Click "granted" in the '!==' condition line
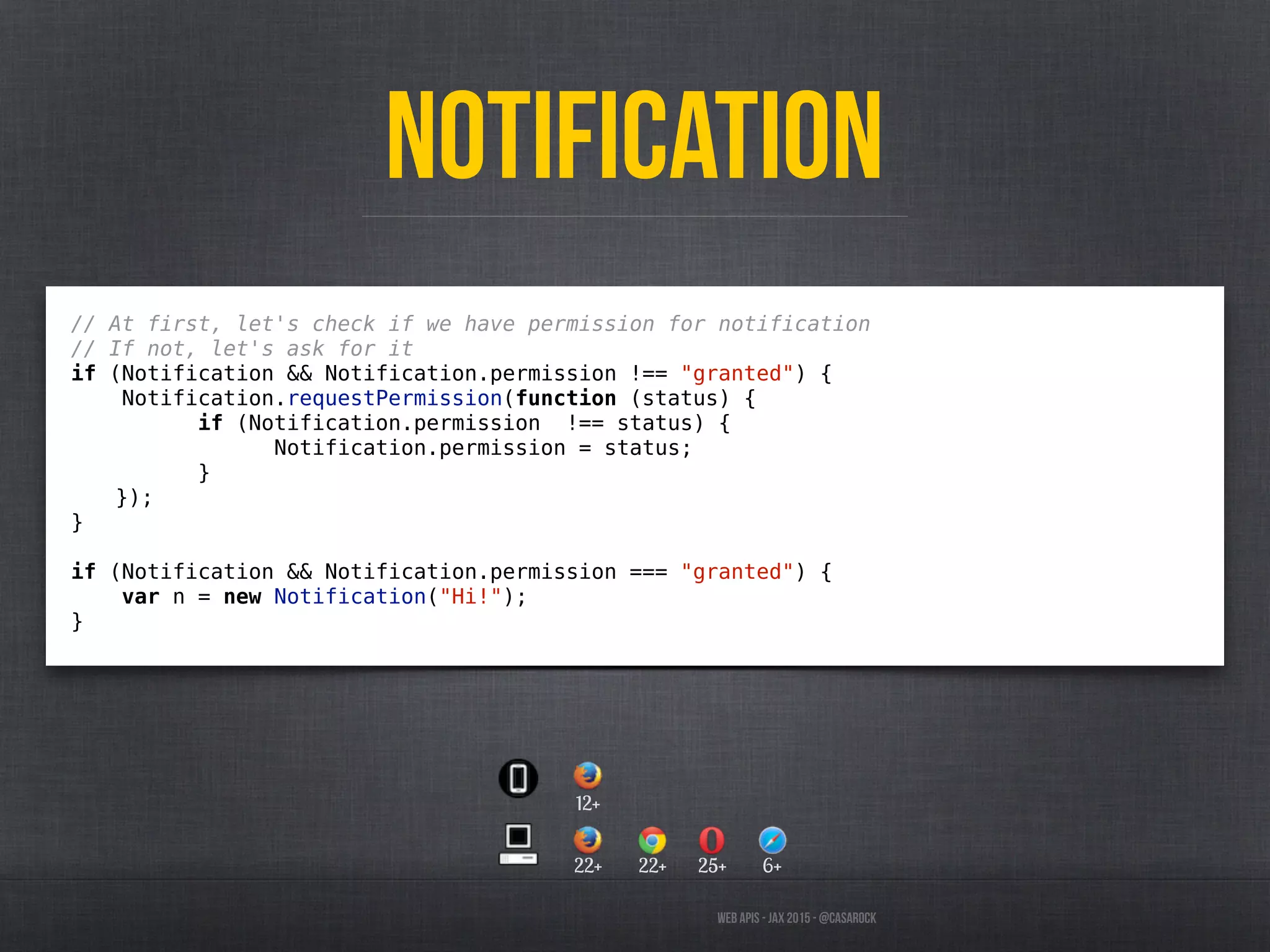This screenshot has width=1270, height=952. pyautogui.click(x=737, y=373)
